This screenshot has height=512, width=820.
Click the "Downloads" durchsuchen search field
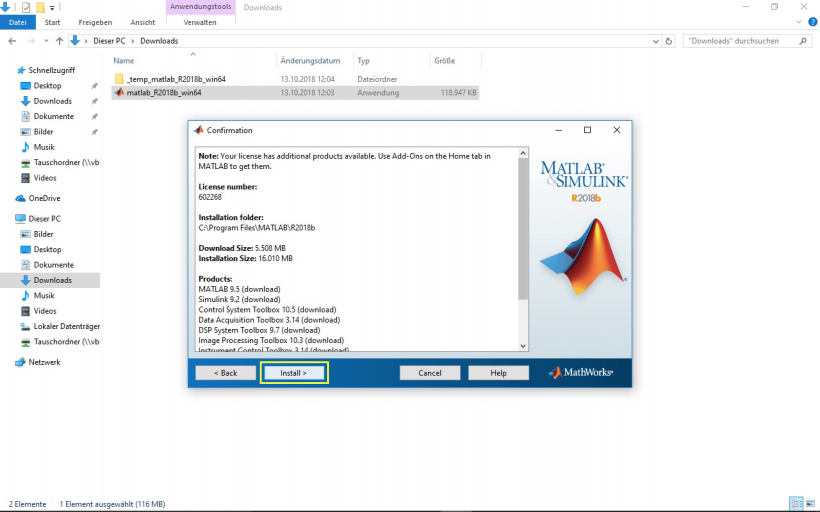pos(740,41)
